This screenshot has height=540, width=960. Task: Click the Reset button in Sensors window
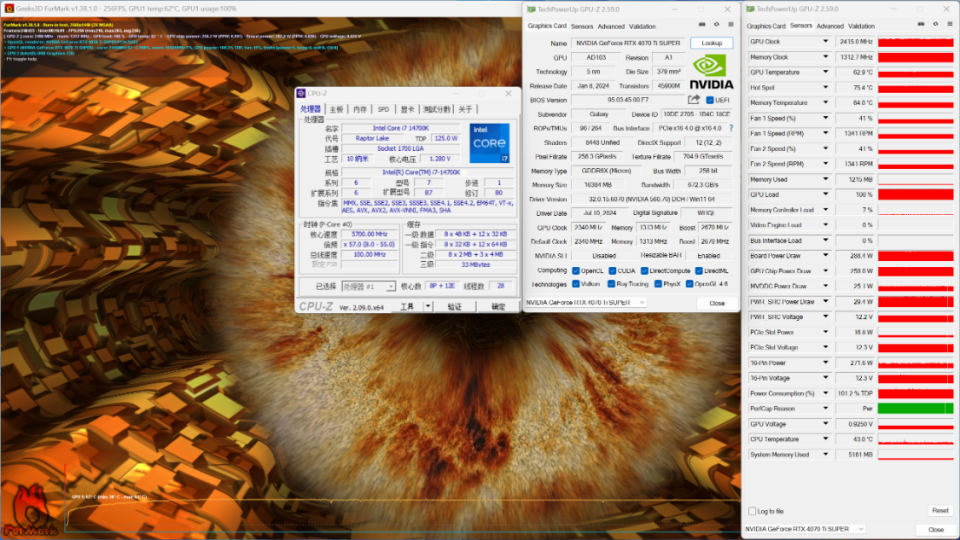pyautogui.click(x=940, y=511)
